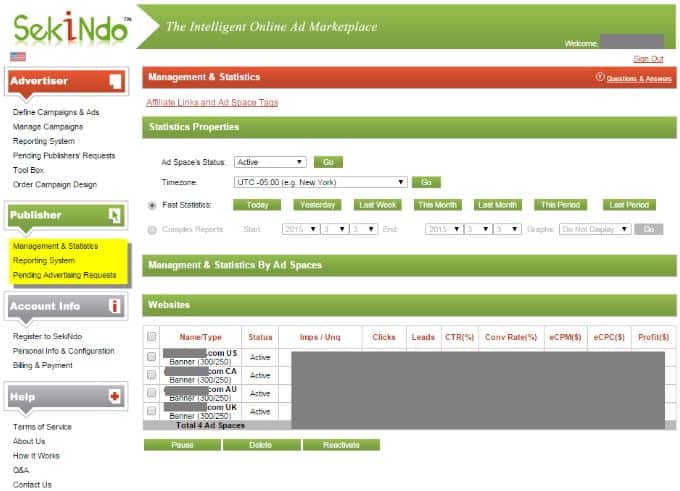Expand the Timezone dropdown
This screenshot has width=680, height=491.
pyautogui.click(x=320, y=183)
